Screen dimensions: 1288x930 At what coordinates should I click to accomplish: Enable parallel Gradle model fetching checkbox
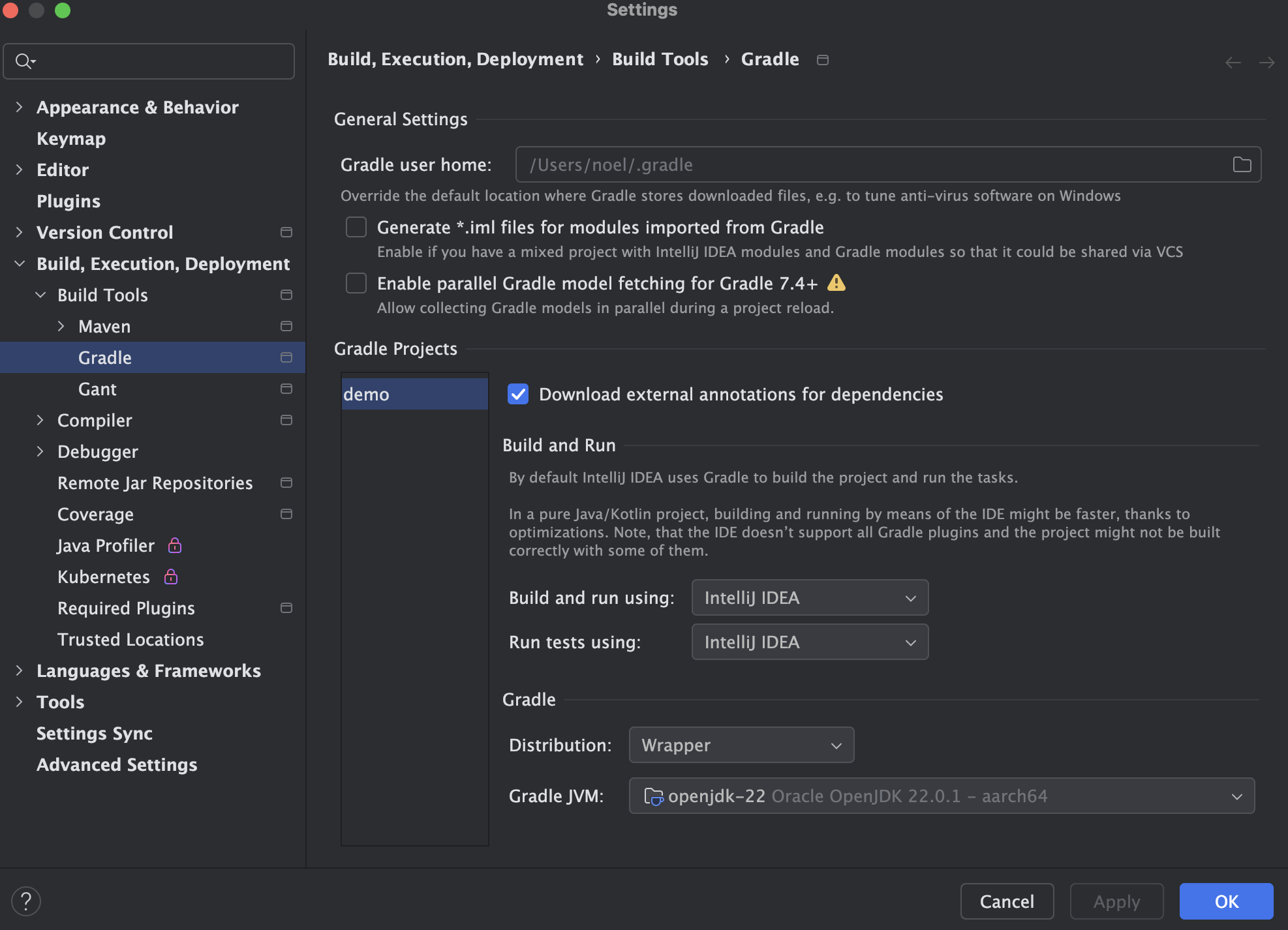coord(356,283)
